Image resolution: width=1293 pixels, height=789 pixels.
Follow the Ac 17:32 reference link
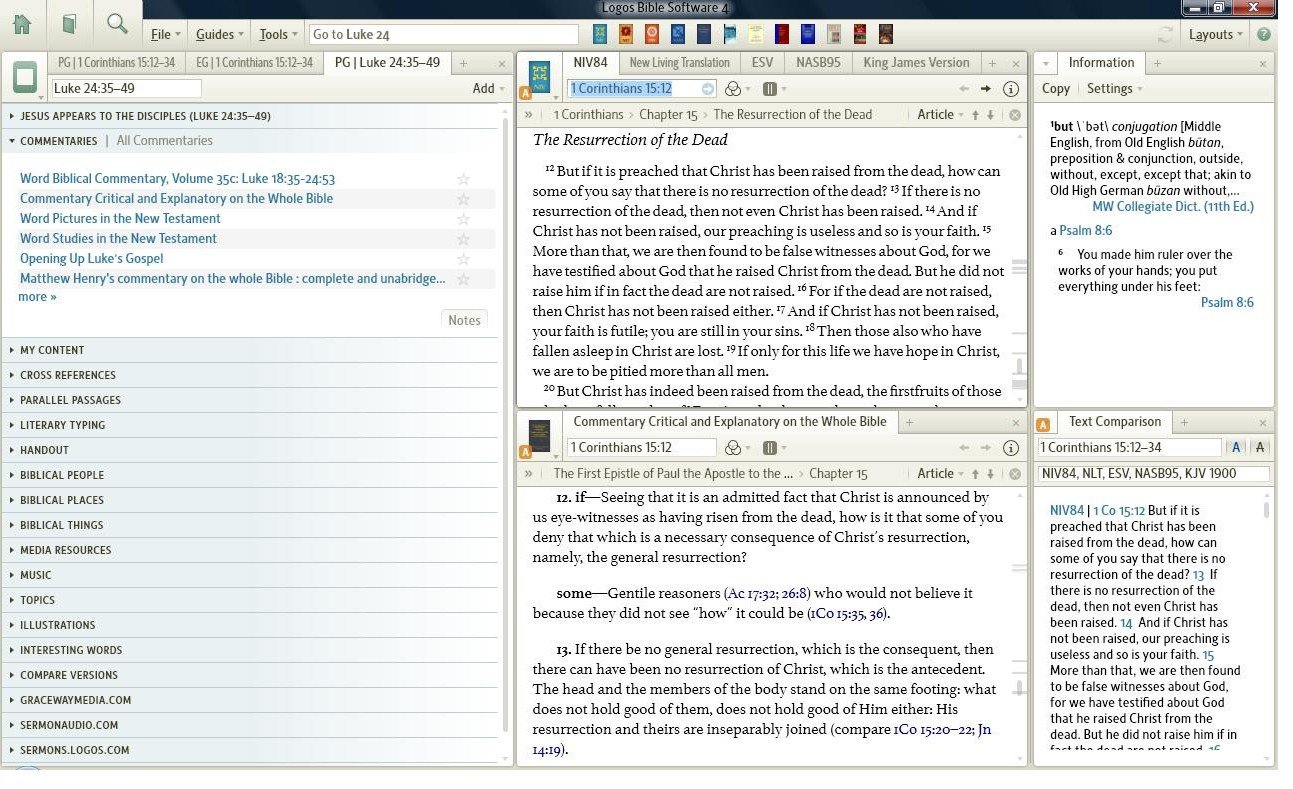755,594
